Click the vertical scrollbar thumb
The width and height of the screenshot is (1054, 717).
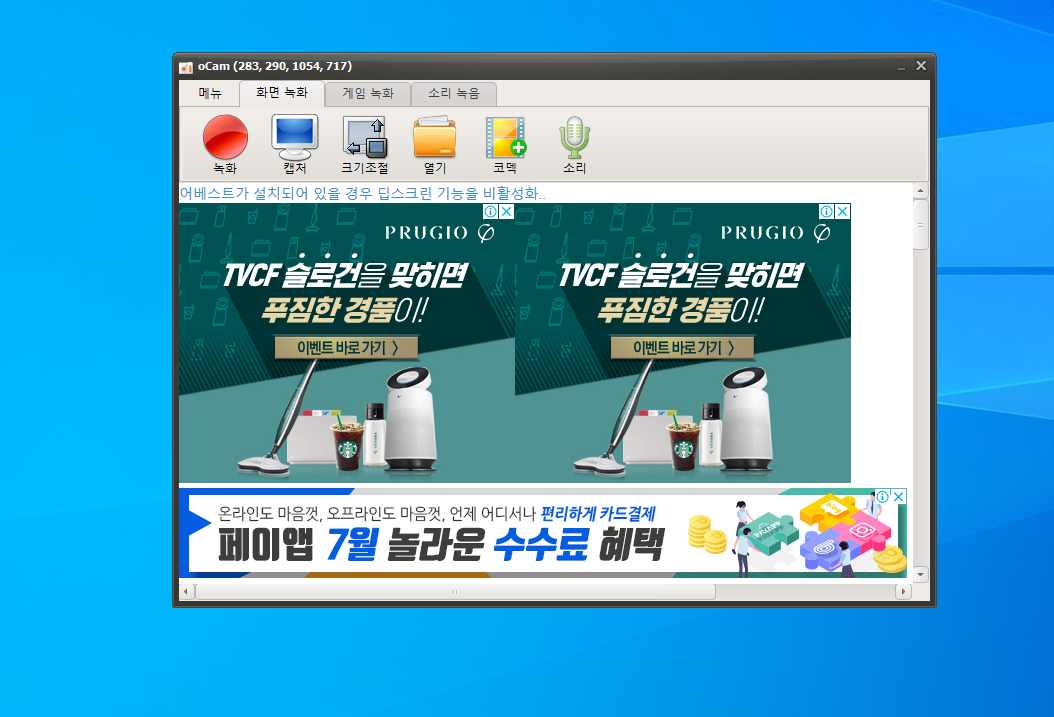pyautogui.click(x=920, y=224)
